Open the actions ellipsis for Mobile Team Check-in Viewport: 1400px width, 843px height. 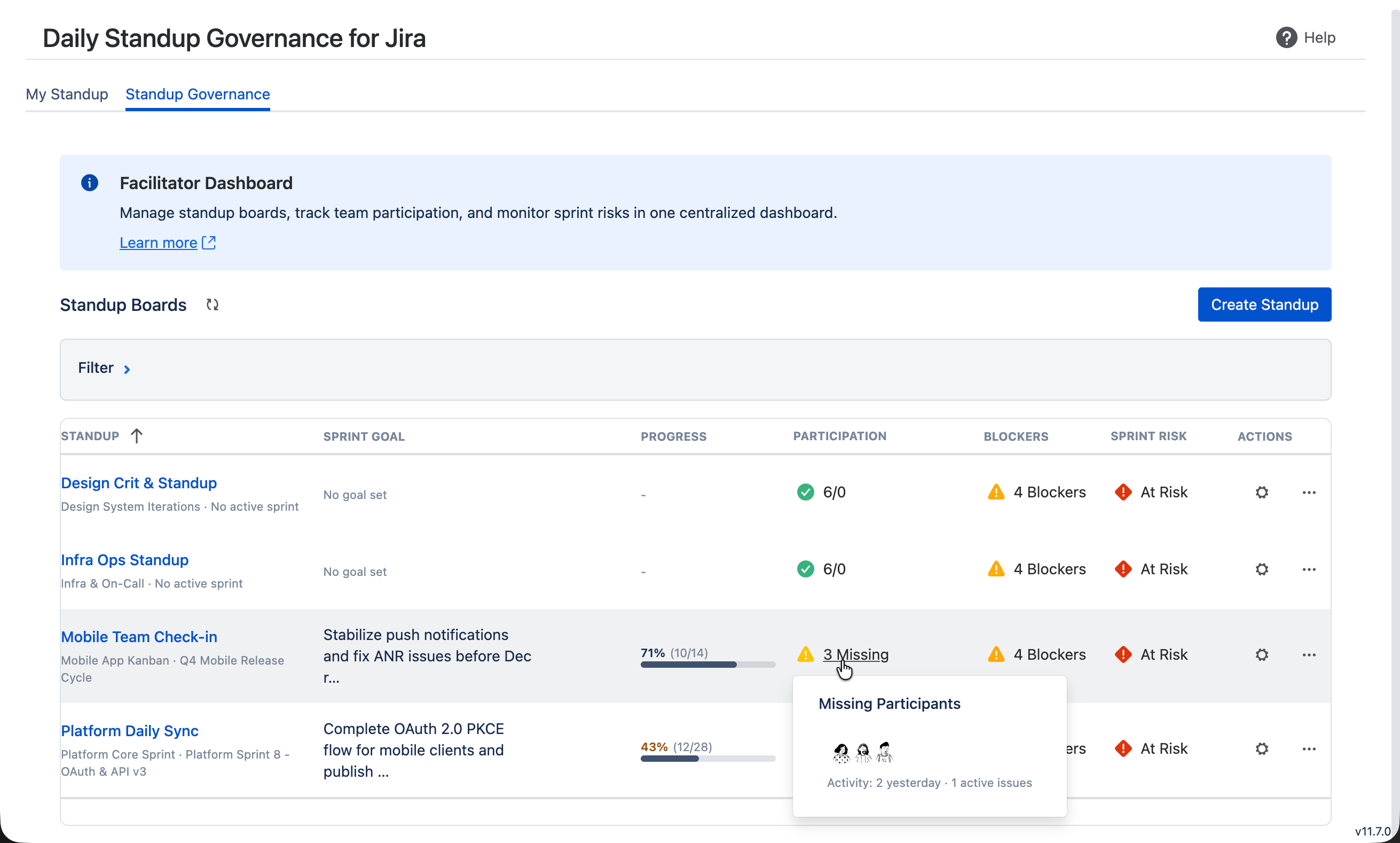1309,654
